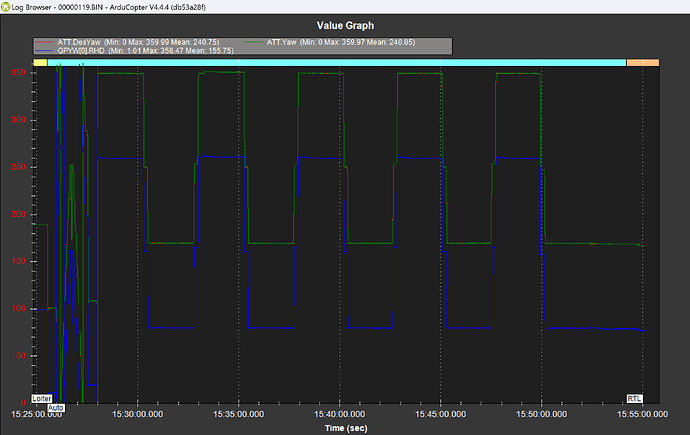Click the RTL mode marker label
The image size is (690, 435).
tap(634, 398)
